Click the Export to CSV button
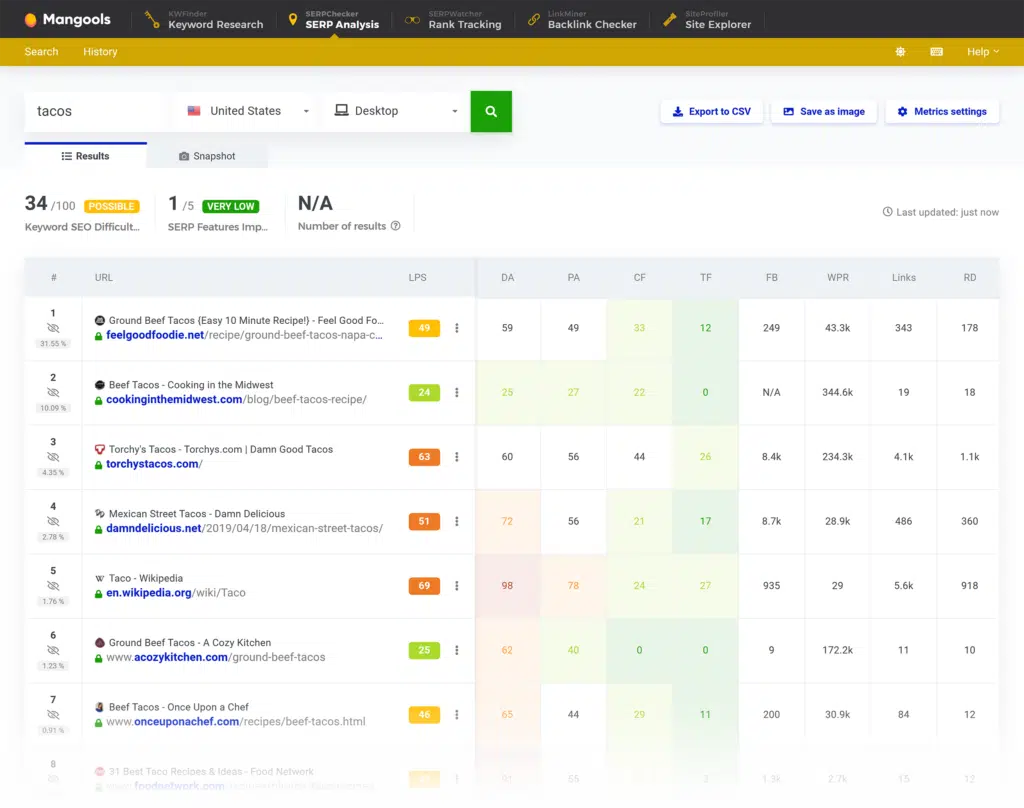 [711, 111]
